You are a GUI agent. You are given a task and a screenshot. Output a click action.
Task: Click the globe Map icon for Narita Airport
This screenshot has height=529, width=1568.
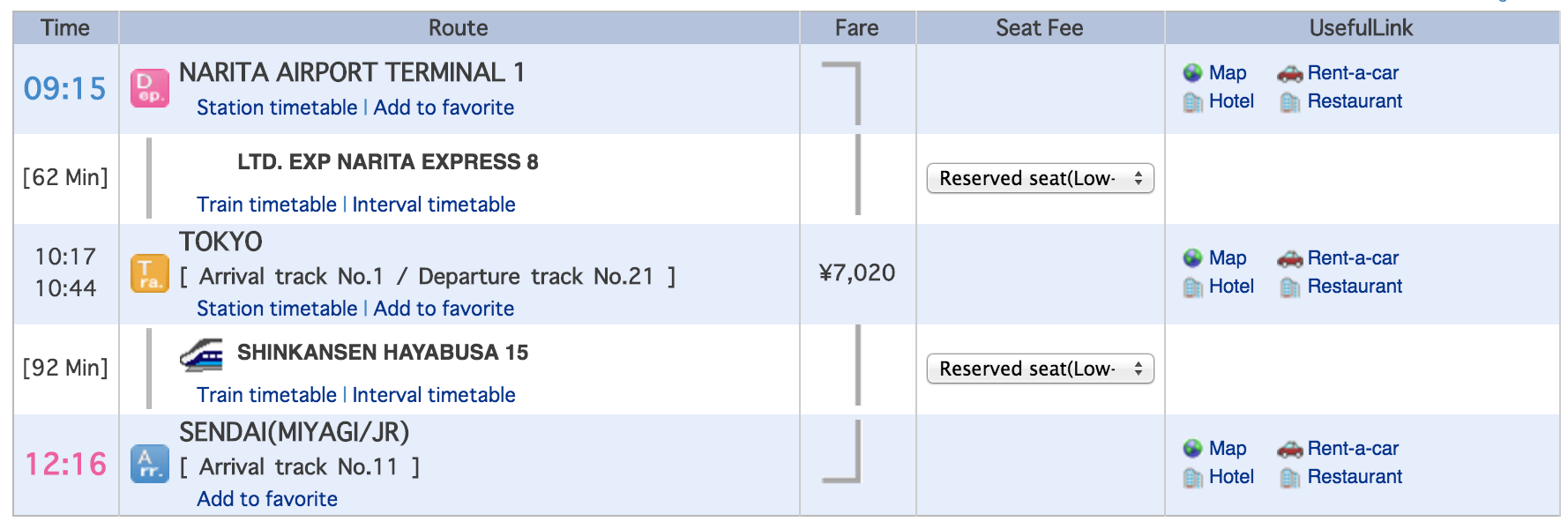tap(1193, 73)
